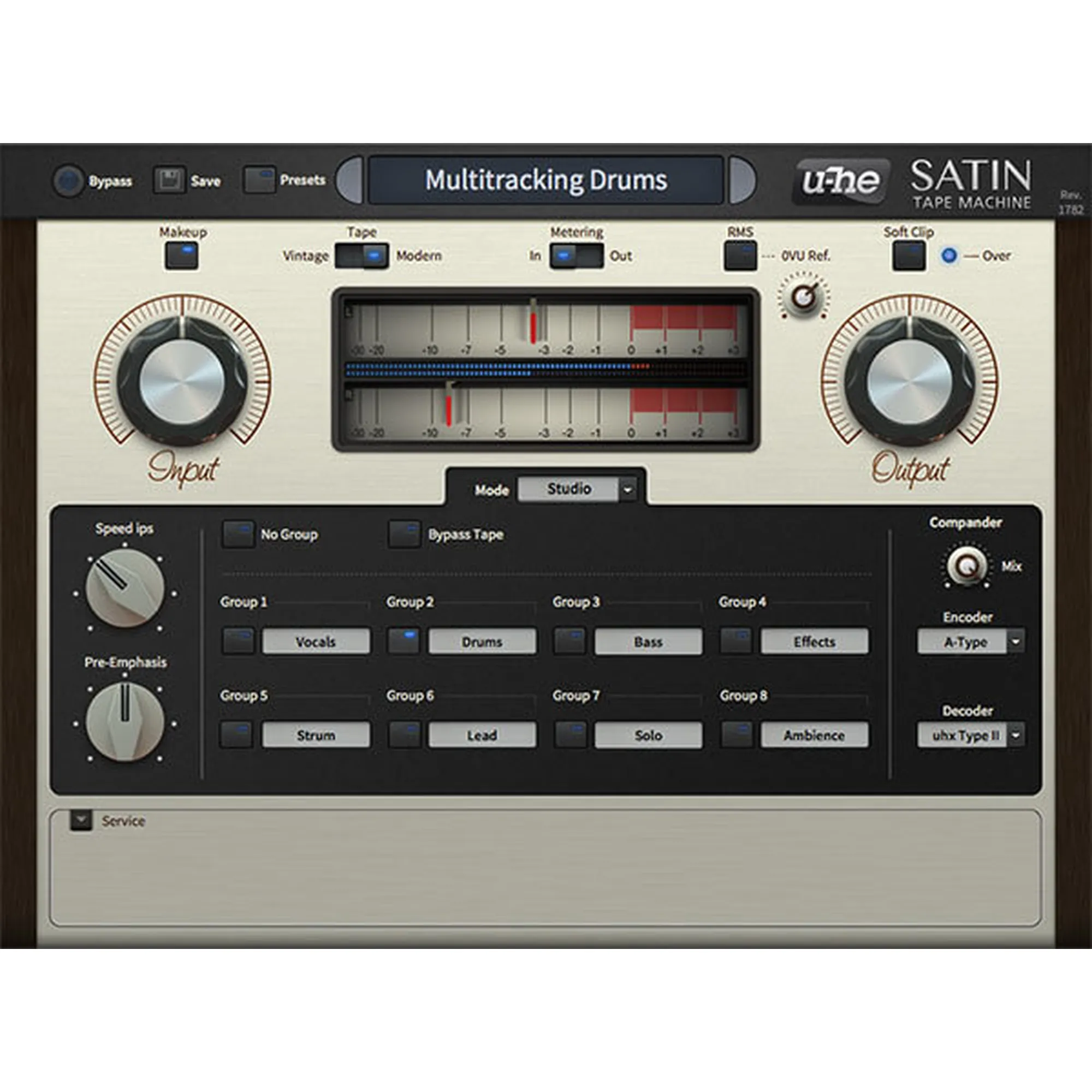Click the upper VU meter scale
This screenshot has width=1092, height=1092.
[546, 329]
